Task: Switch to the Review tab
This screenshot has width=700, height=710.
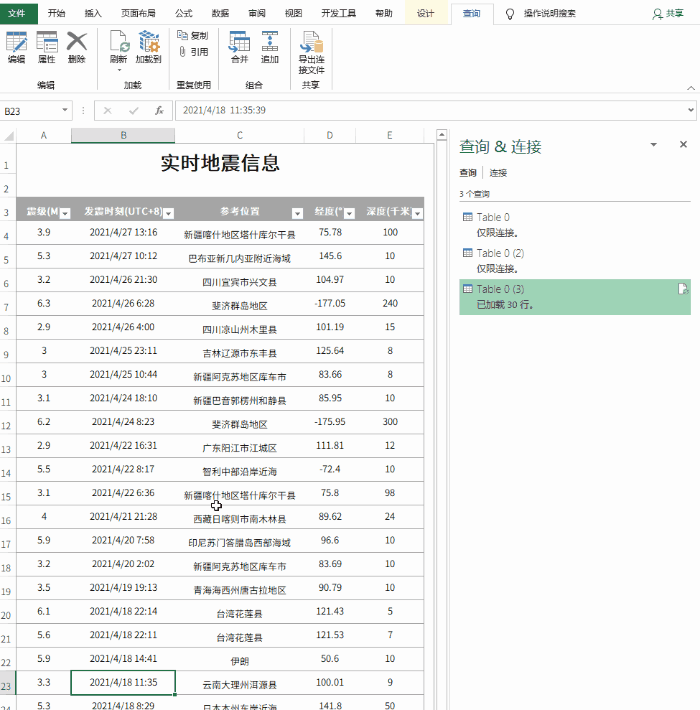Action: click(x=257, y=13)
